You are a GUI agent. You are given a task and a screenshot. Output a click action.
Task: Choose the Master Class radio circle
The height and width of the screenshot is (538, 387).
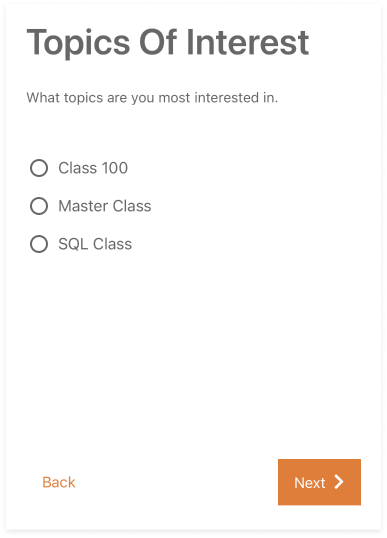[39, 206]
